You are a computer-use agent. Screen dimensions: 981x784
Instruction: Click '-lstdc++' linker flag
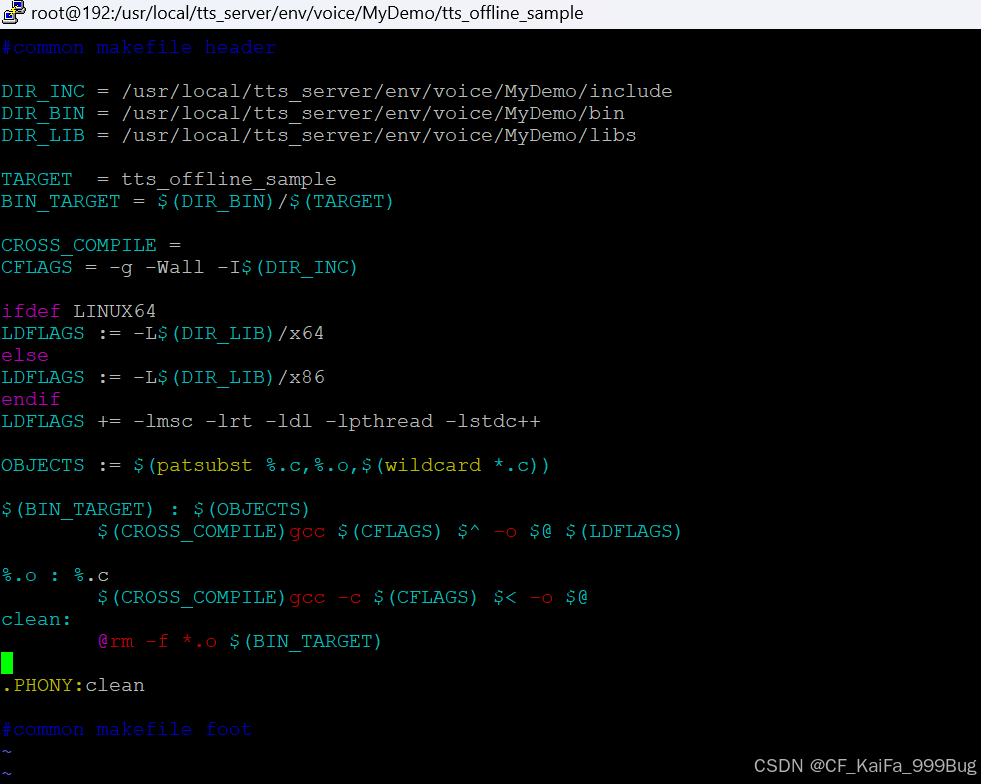tap(492, 422)
